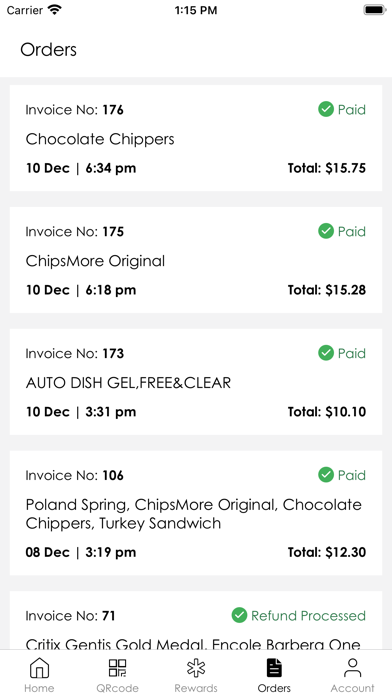Tap the battery indicator icon
Screen dimensions: 392x696
point(375,10)
